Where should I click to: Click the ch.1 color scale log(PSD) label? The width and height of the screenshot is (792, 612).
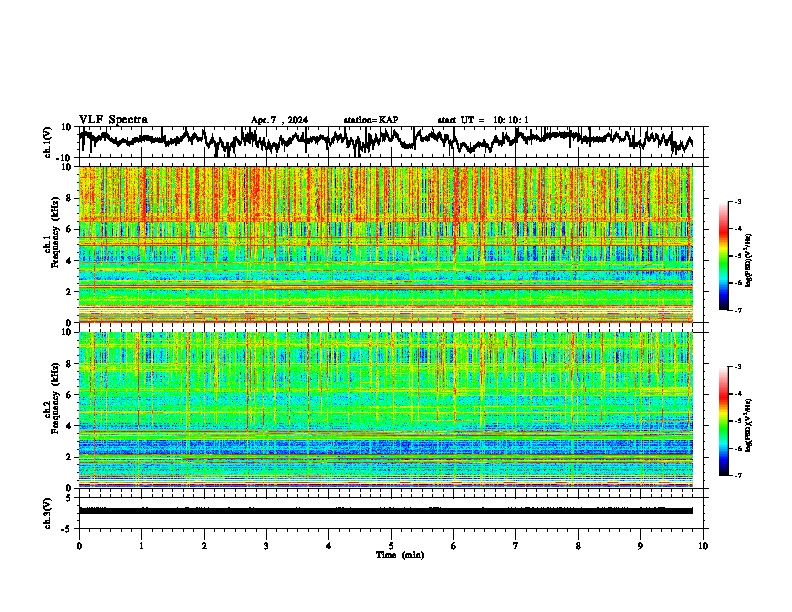748,260
